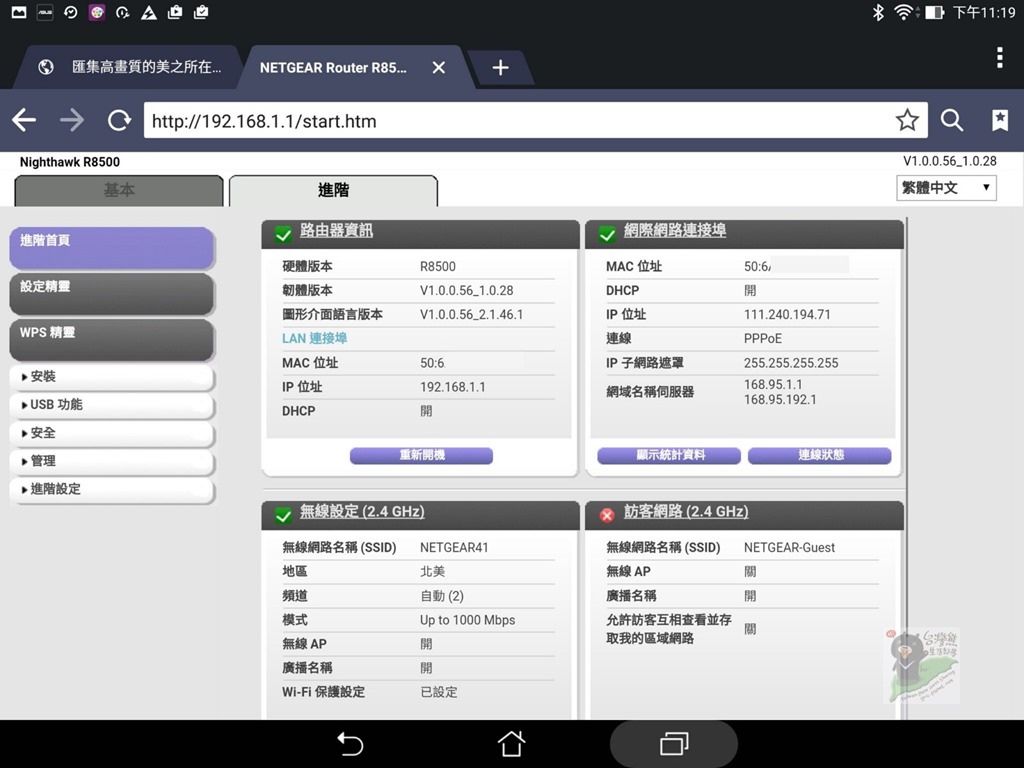
Task: Expand the 安全 menu section
Action: (x=112, y=433)
